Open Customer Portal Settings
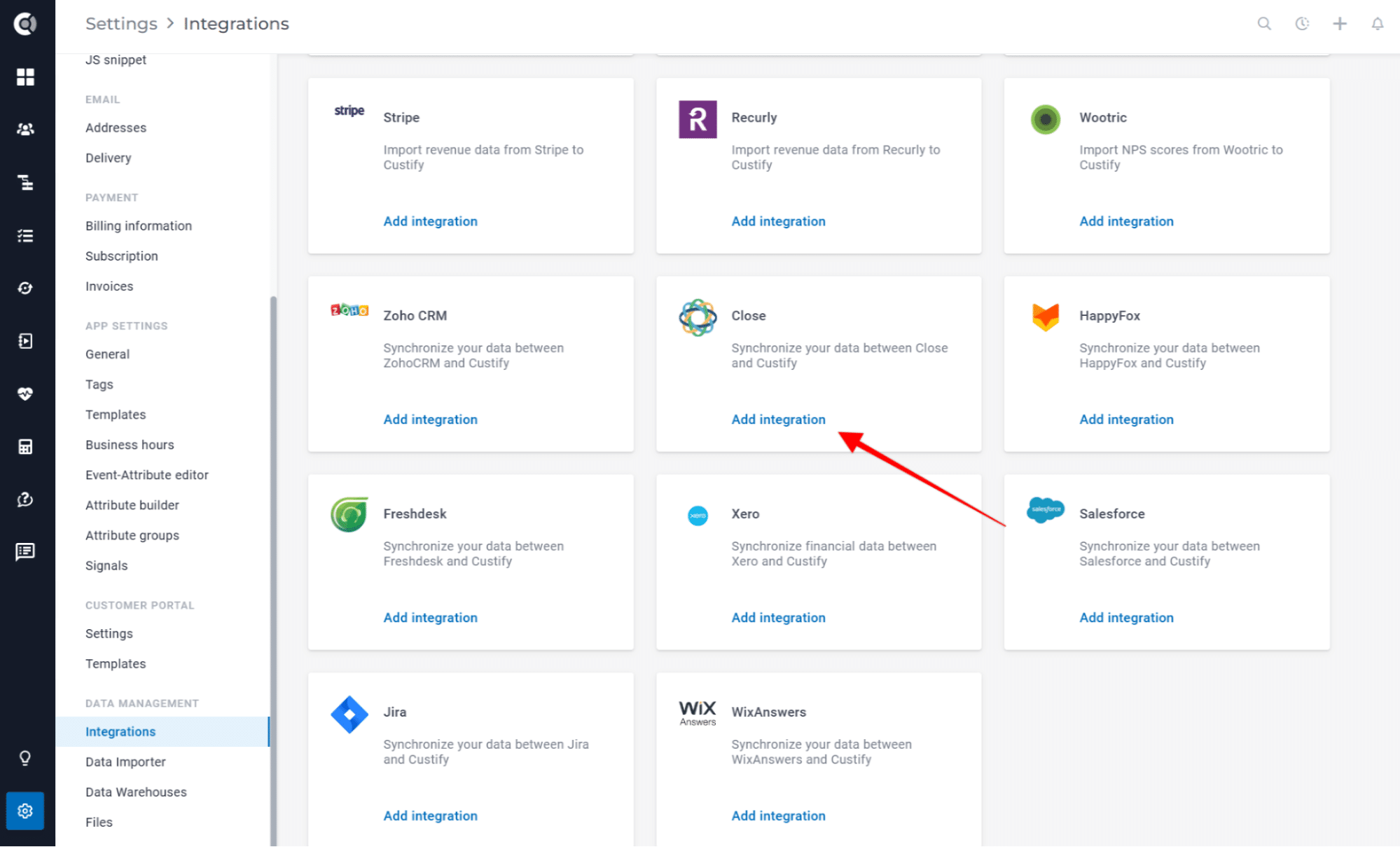The height and width of the screenshot is (847, 1400). click(x=109, y=633)
